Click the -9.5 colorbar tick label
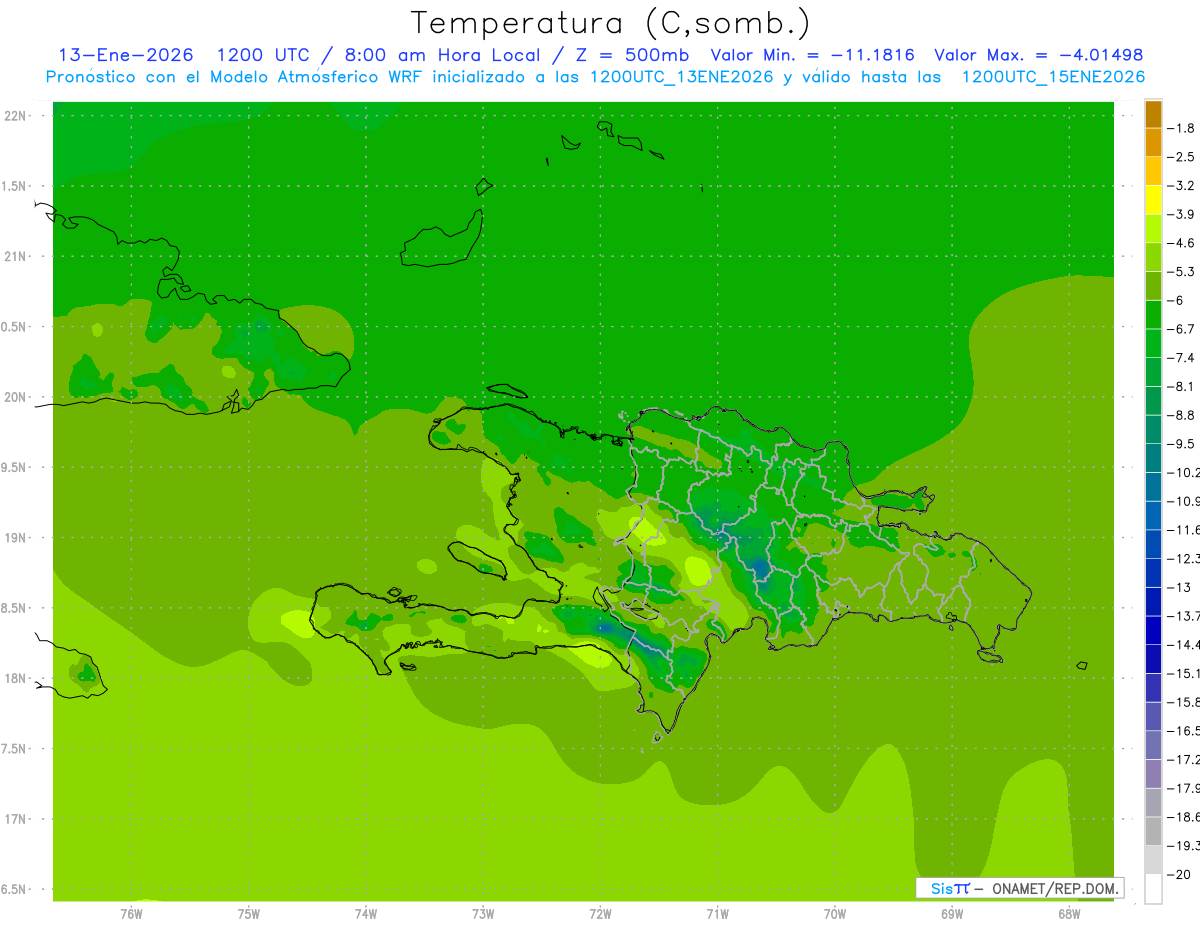This screenshot has width=1200, height=927. [x=1183, y=444]
